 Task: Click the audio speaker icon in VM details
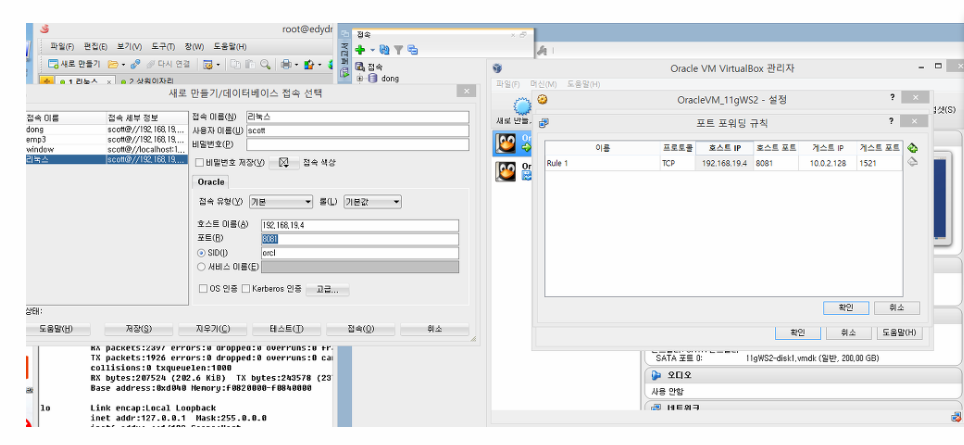point(656,375)
